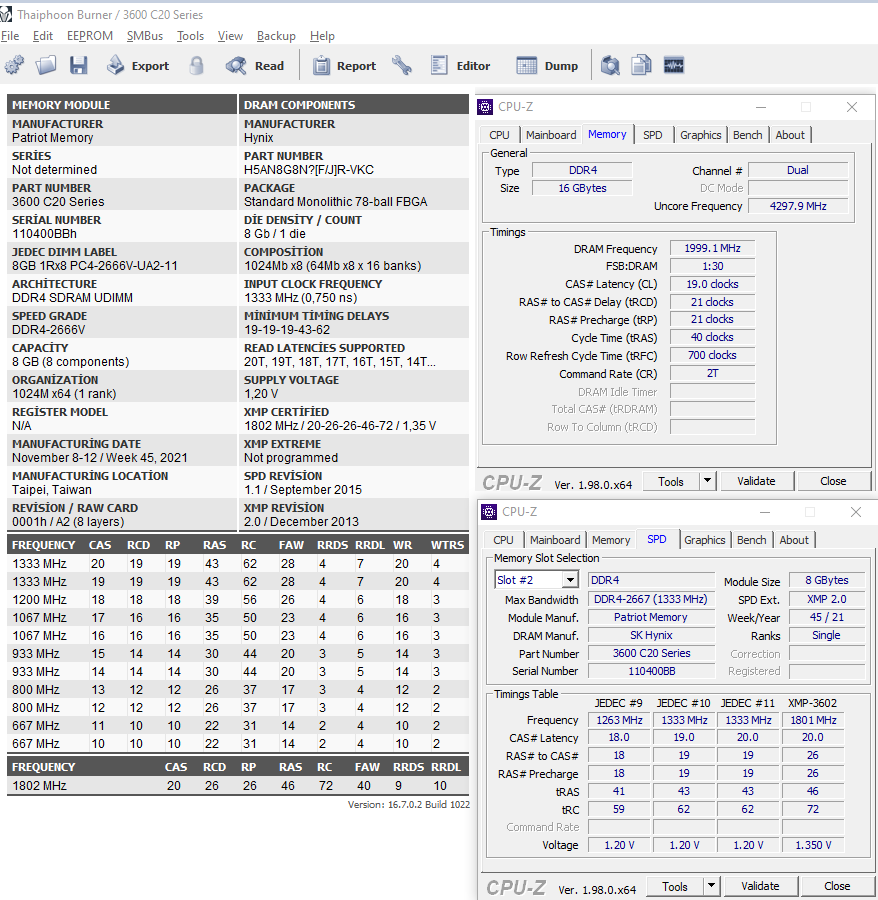This screenshot has height=900, width=878.
Task: Show the hex Dump view
Action: 547,66
